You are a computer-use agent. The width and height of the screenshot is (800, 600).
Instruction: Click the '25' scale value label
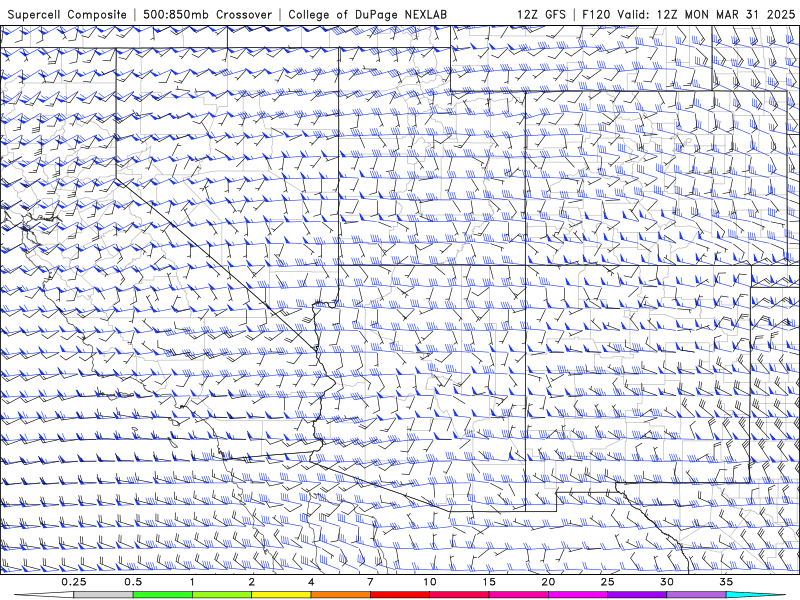tap(607, 582)
